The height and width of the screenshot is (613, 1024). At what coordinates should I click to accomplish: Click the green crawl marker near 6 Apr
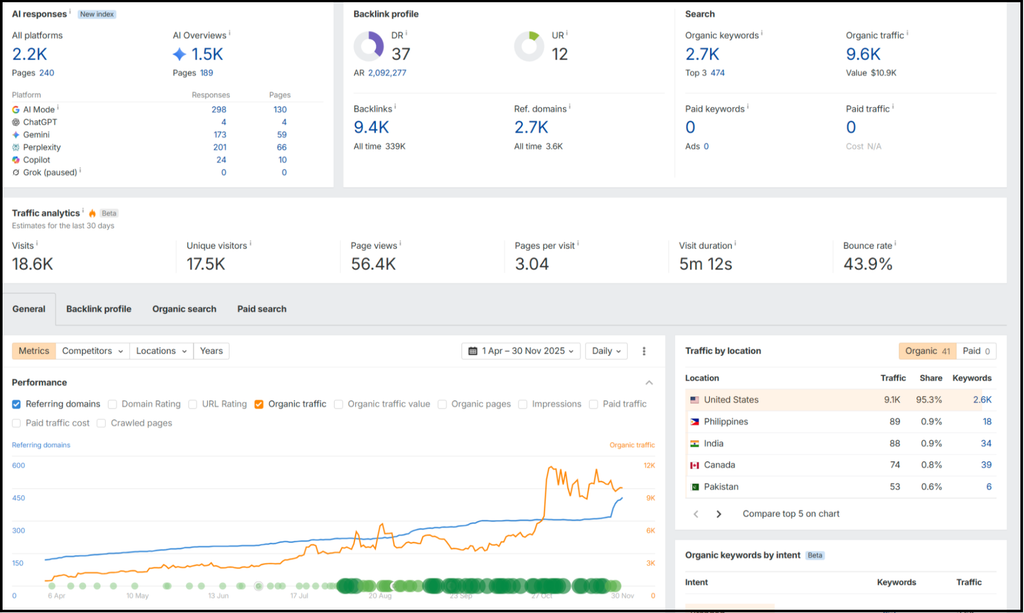[52, 586]
